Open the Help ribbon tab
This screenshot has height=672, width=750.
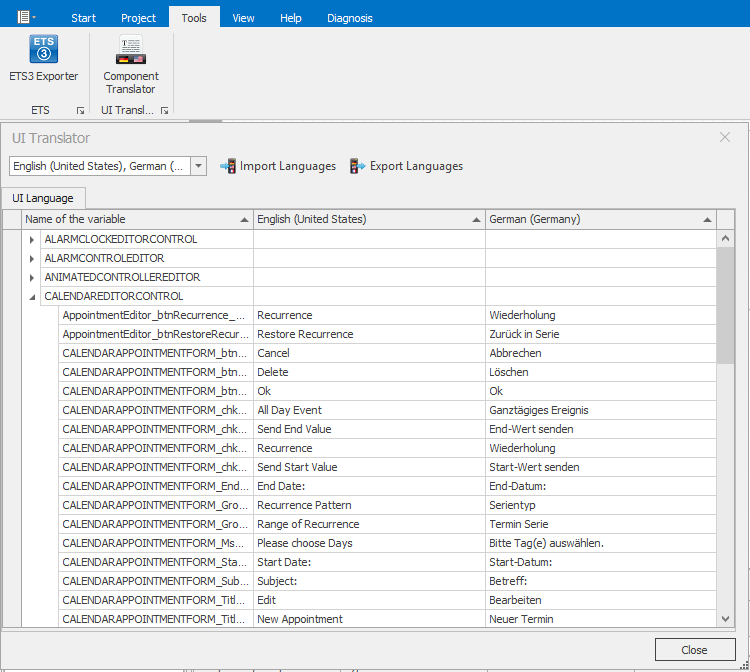[290, 18]
